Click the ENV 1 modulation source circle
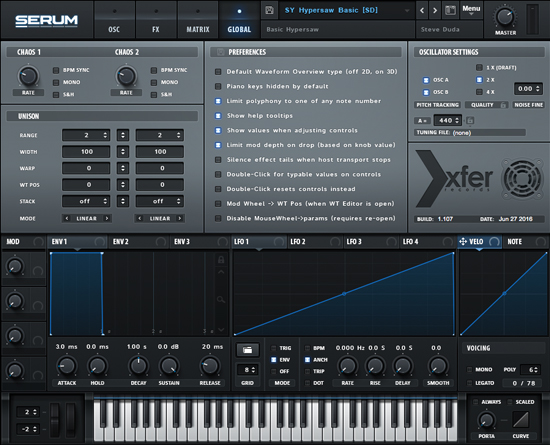550x445 pixels. (x=100, y=242)
